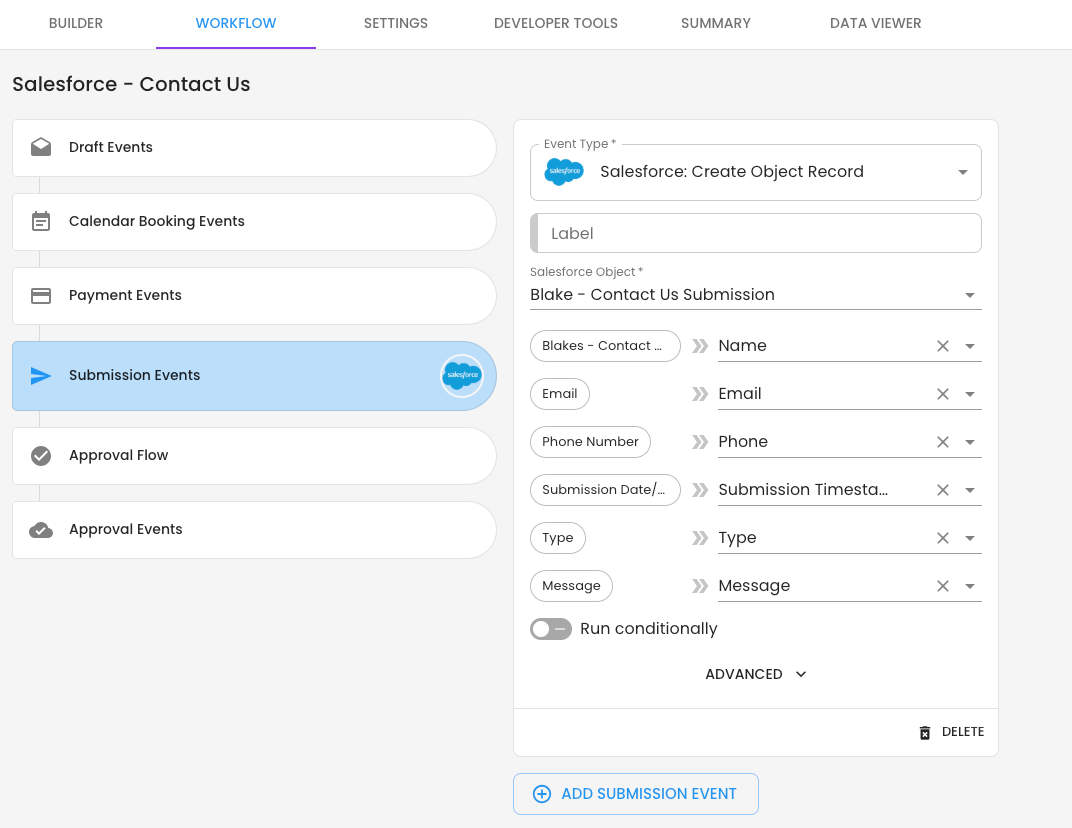
Task: Clear the Message field mapping
Action: [x=943, y=586]
